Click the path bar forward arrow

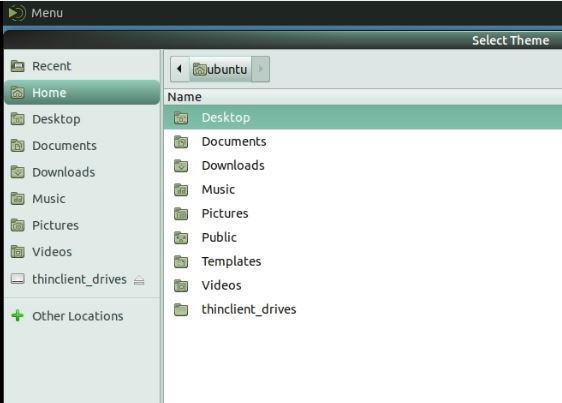click(261, 69)
